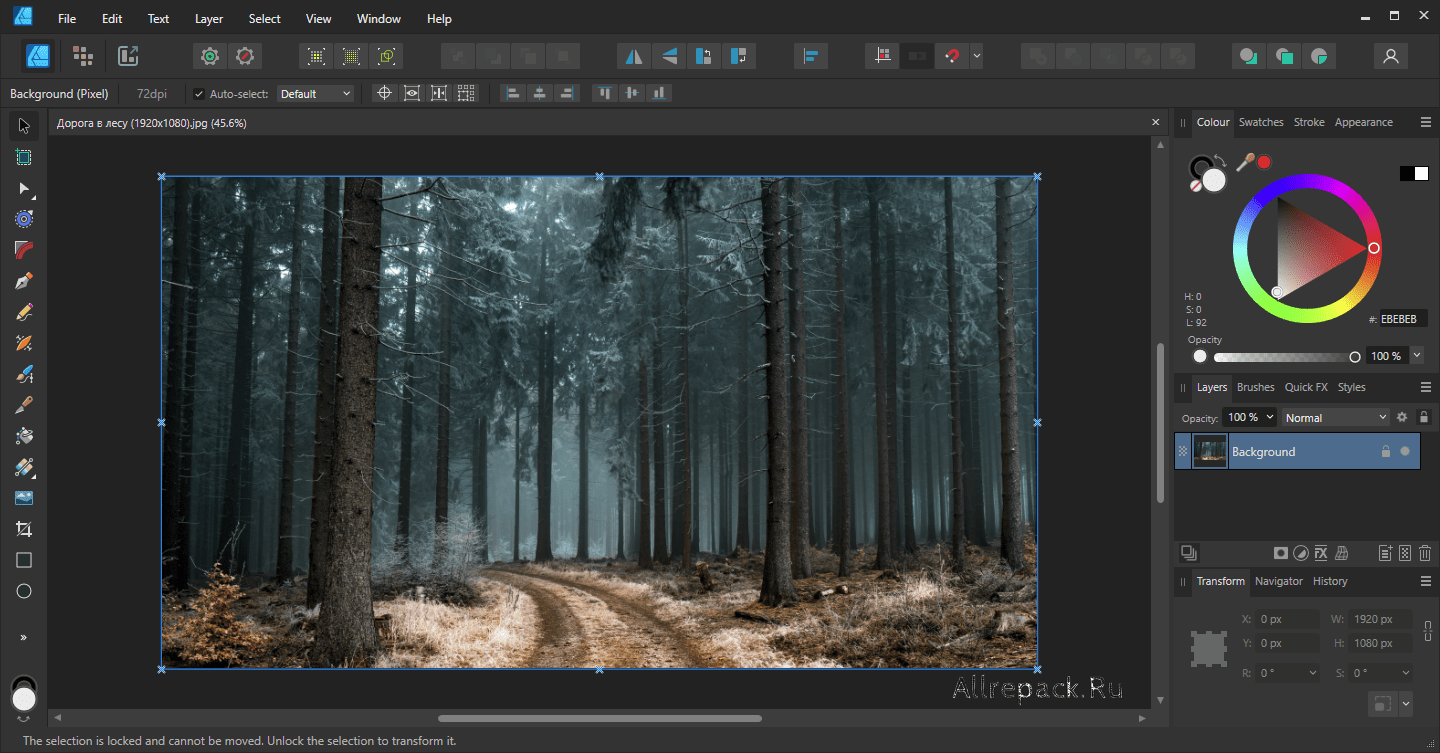Swap stroke and fill colours
Image resolution: width=1440 pixels, height=753 pixels.
click(1219, 160)
